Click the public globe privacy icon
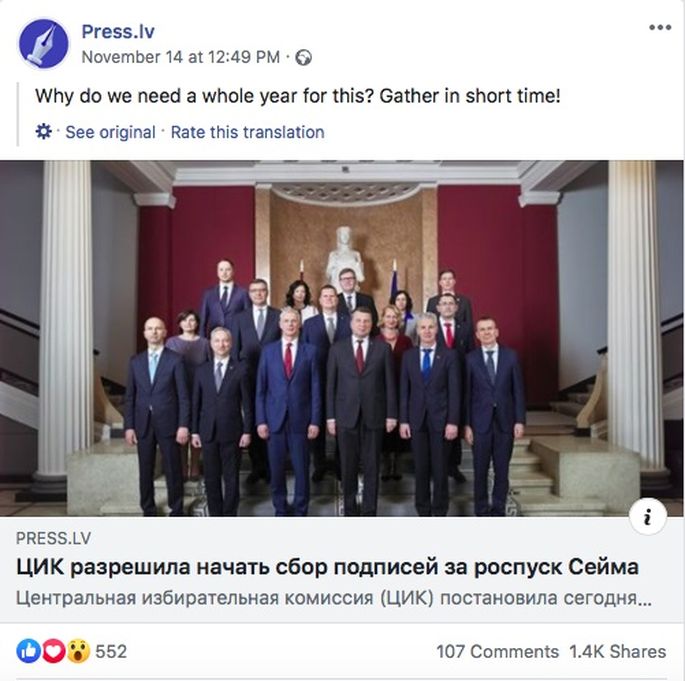The height and width of the screenshot is (681, 685). pyautogui.click(x=303, y=57)
